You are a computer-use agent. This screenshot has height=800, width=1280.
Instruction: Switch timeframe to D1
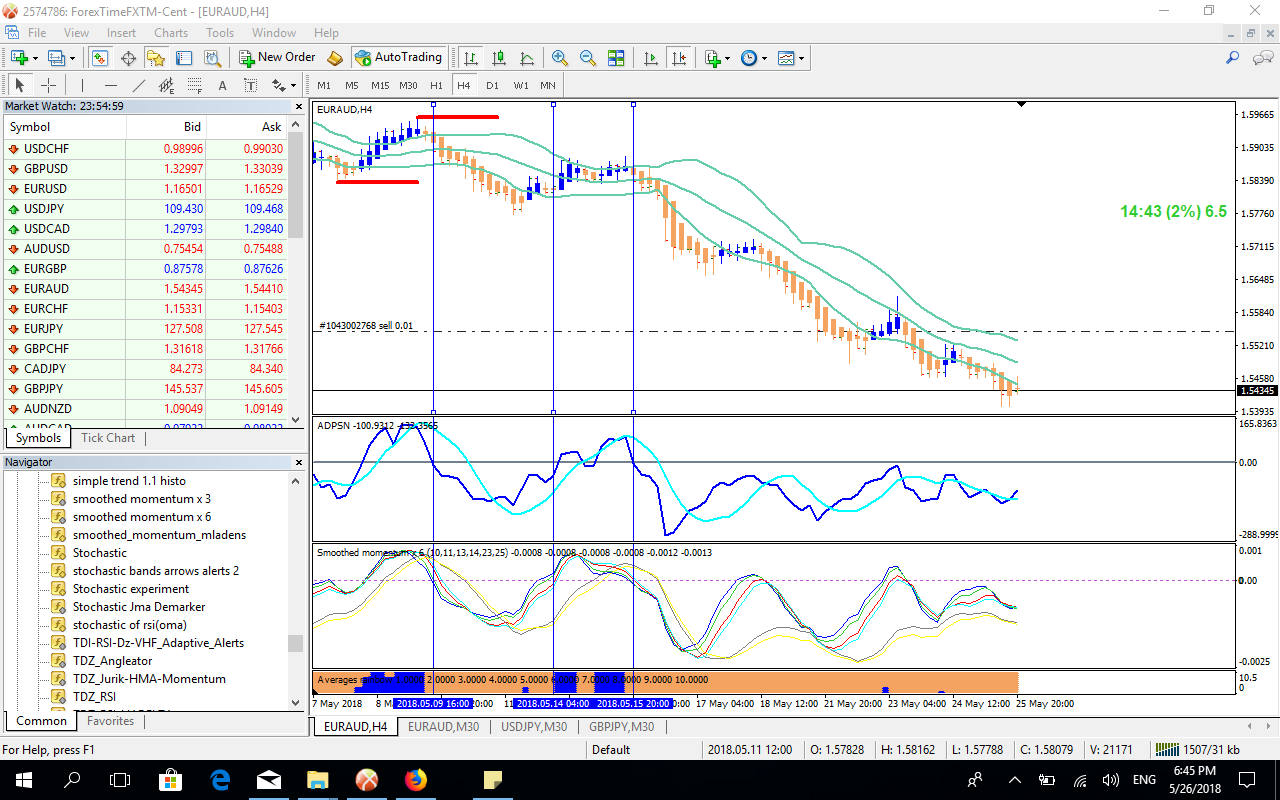click(x=492, y=85)
